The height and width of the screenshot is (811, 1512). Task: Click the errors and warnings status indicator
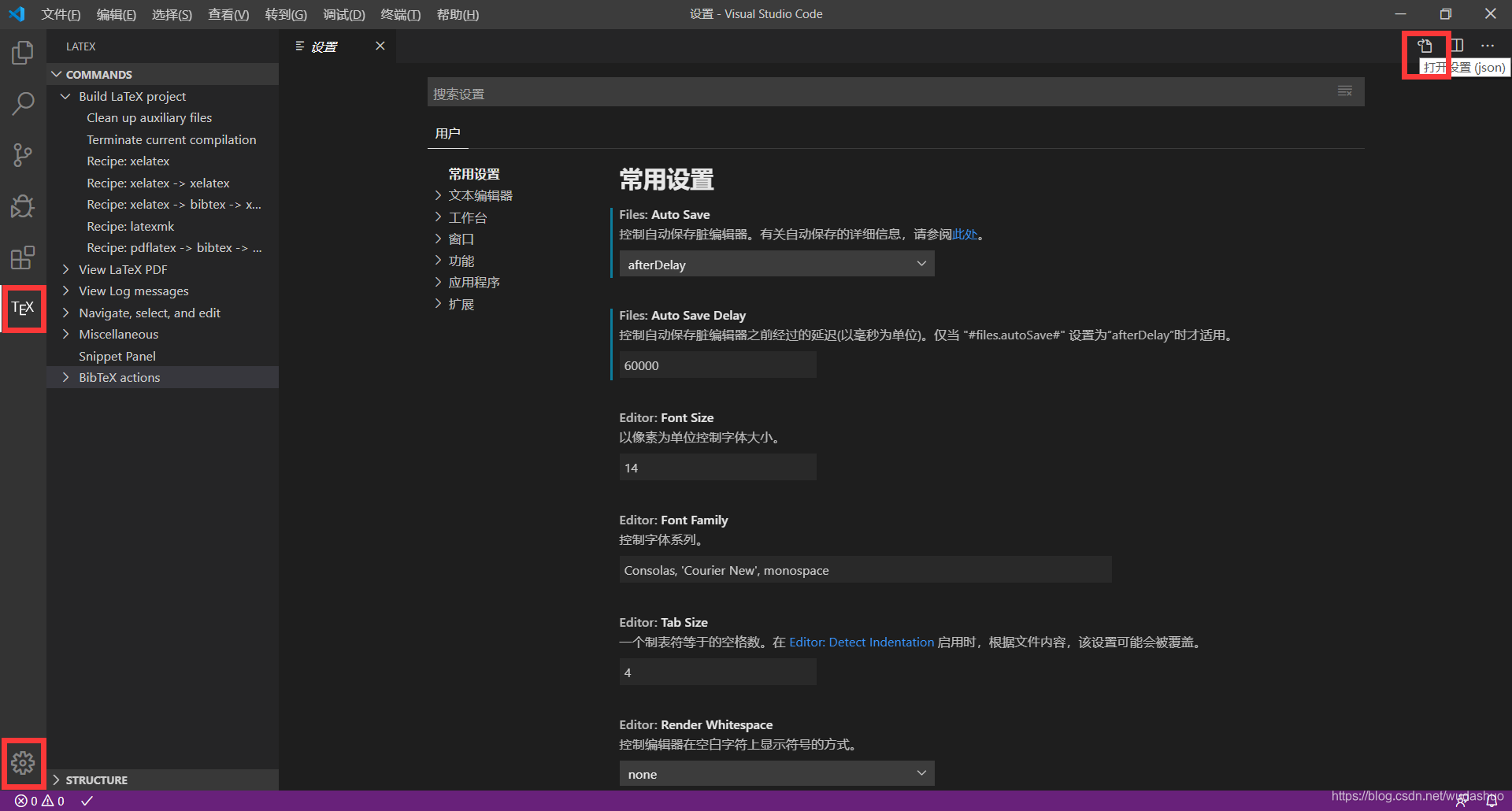click(x=39, y=801)
